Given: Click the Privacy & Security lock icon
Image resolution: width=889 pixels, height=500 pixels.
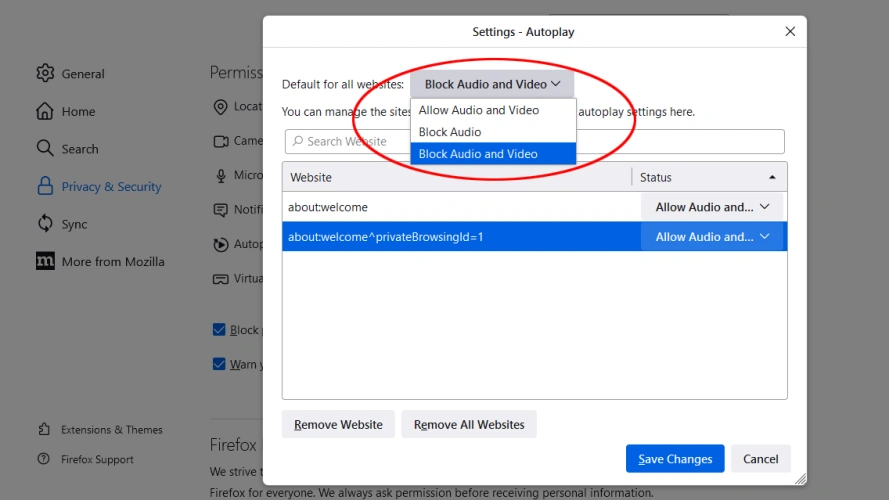Looking at the screenshot, I should click(x=45, y=186).
